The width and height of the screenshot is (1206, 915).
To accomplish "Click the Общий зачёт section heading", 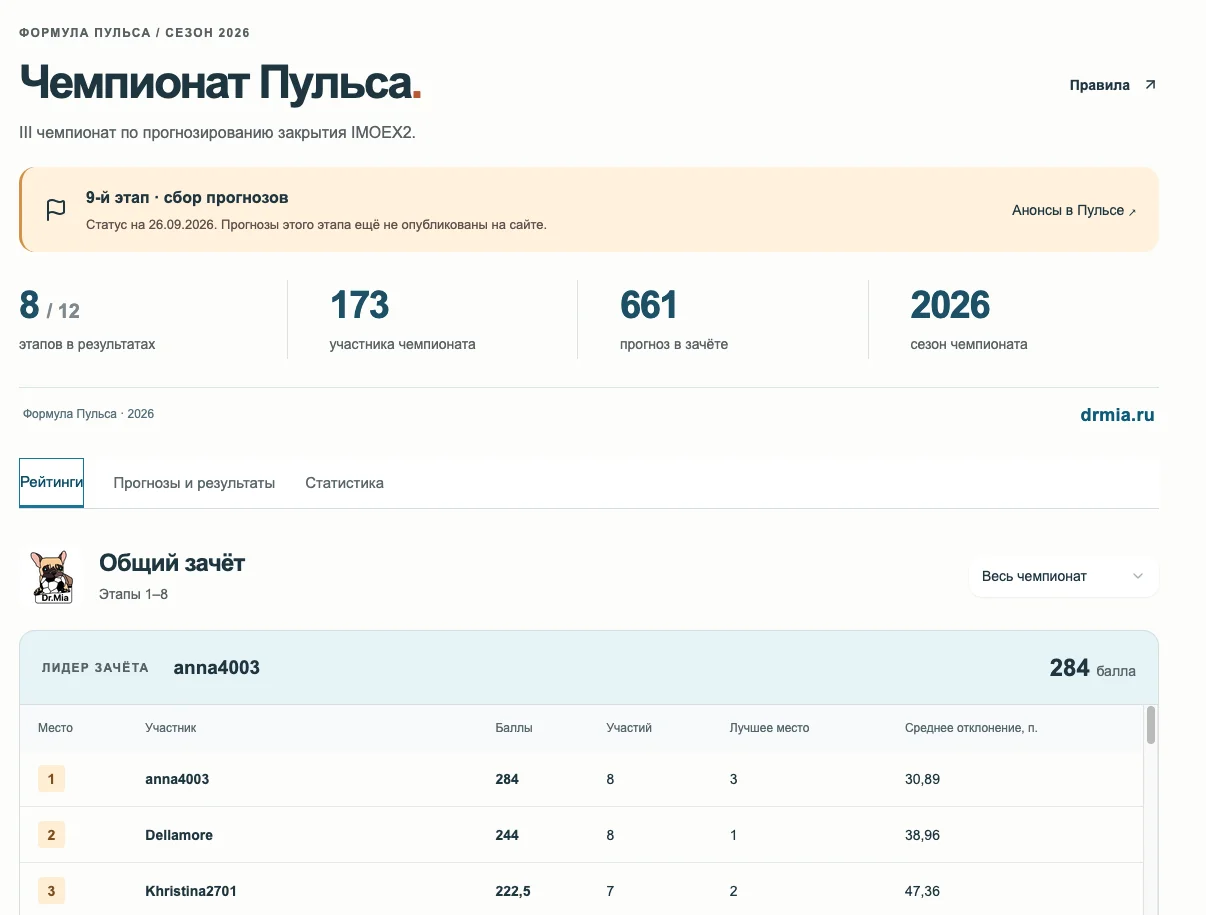I will pyautogui.click(x=172, y=563).
